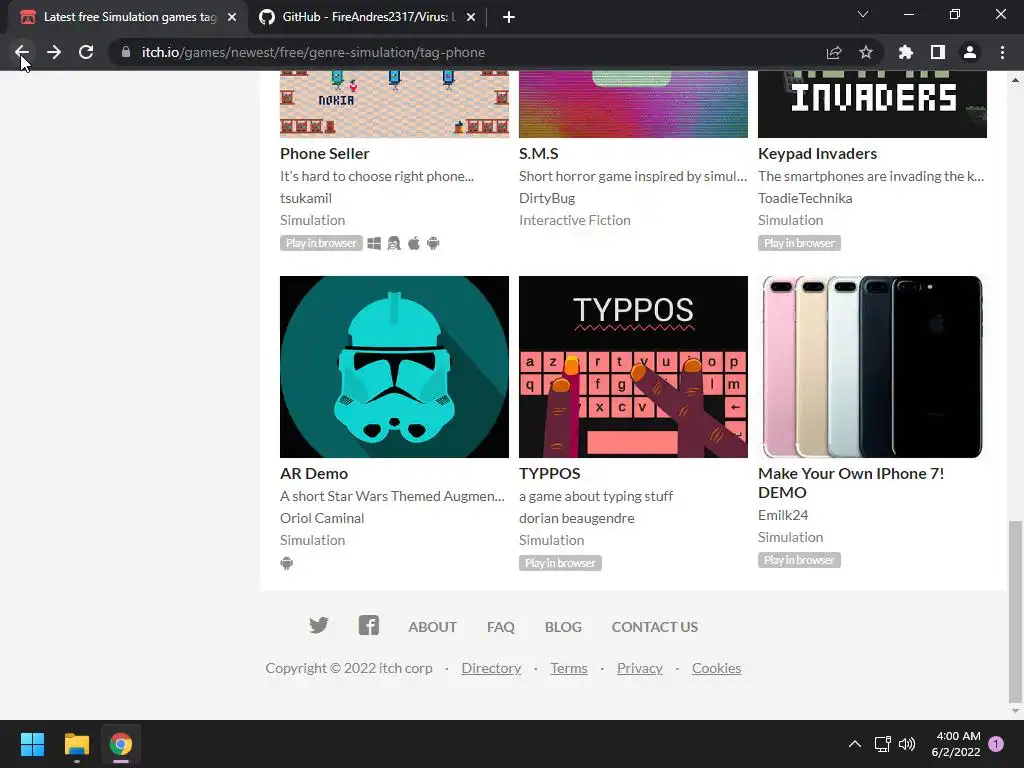Screen dimensions: 1024x768
Task: Open the Keypad Invaders game title
Action: click(x=817, y=153)
